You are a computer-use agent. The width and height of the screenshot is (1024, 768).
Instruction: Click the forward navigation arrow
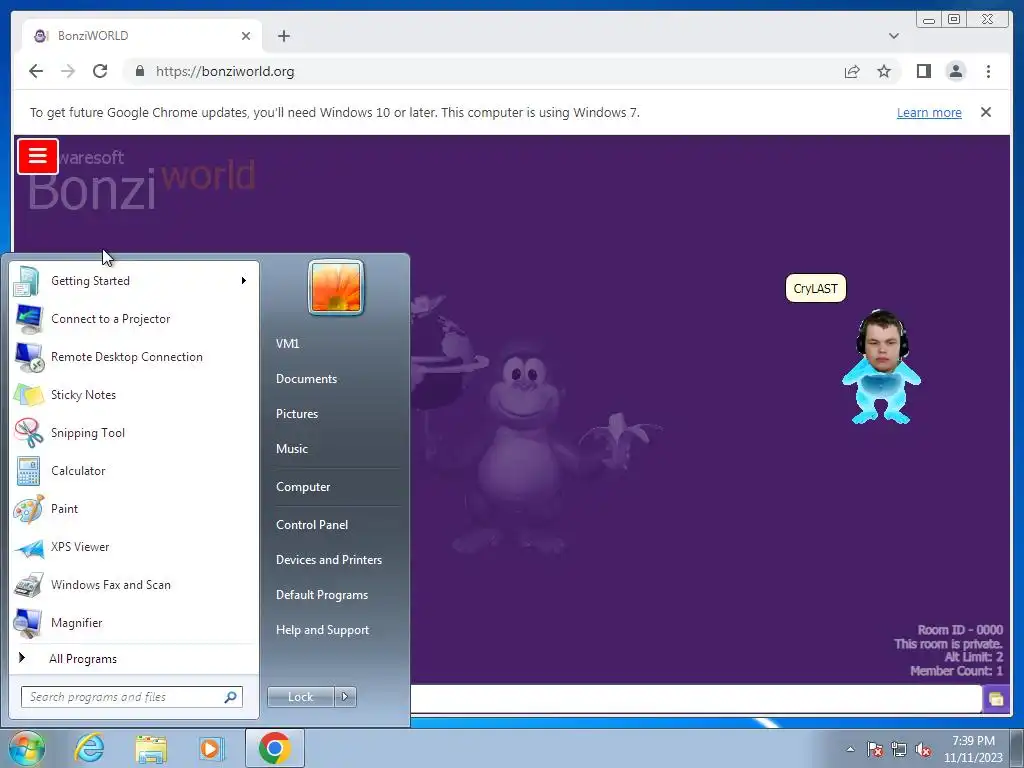coord(68,71)
